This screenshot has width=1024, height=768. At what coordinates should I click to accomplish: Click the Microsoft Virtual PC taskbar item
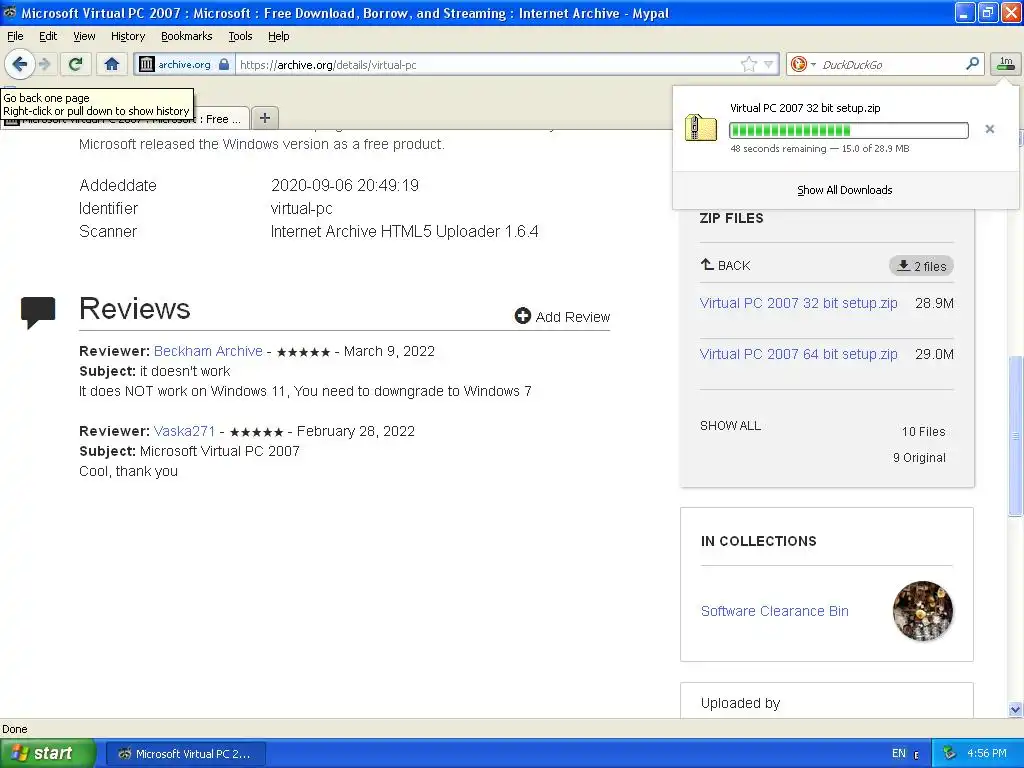tap(185, 754)
